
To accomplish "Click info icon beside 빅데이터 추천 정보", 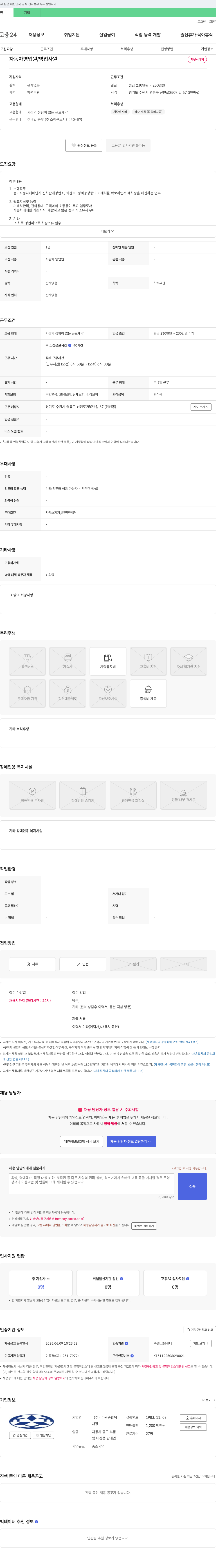I will point(36,1522).
